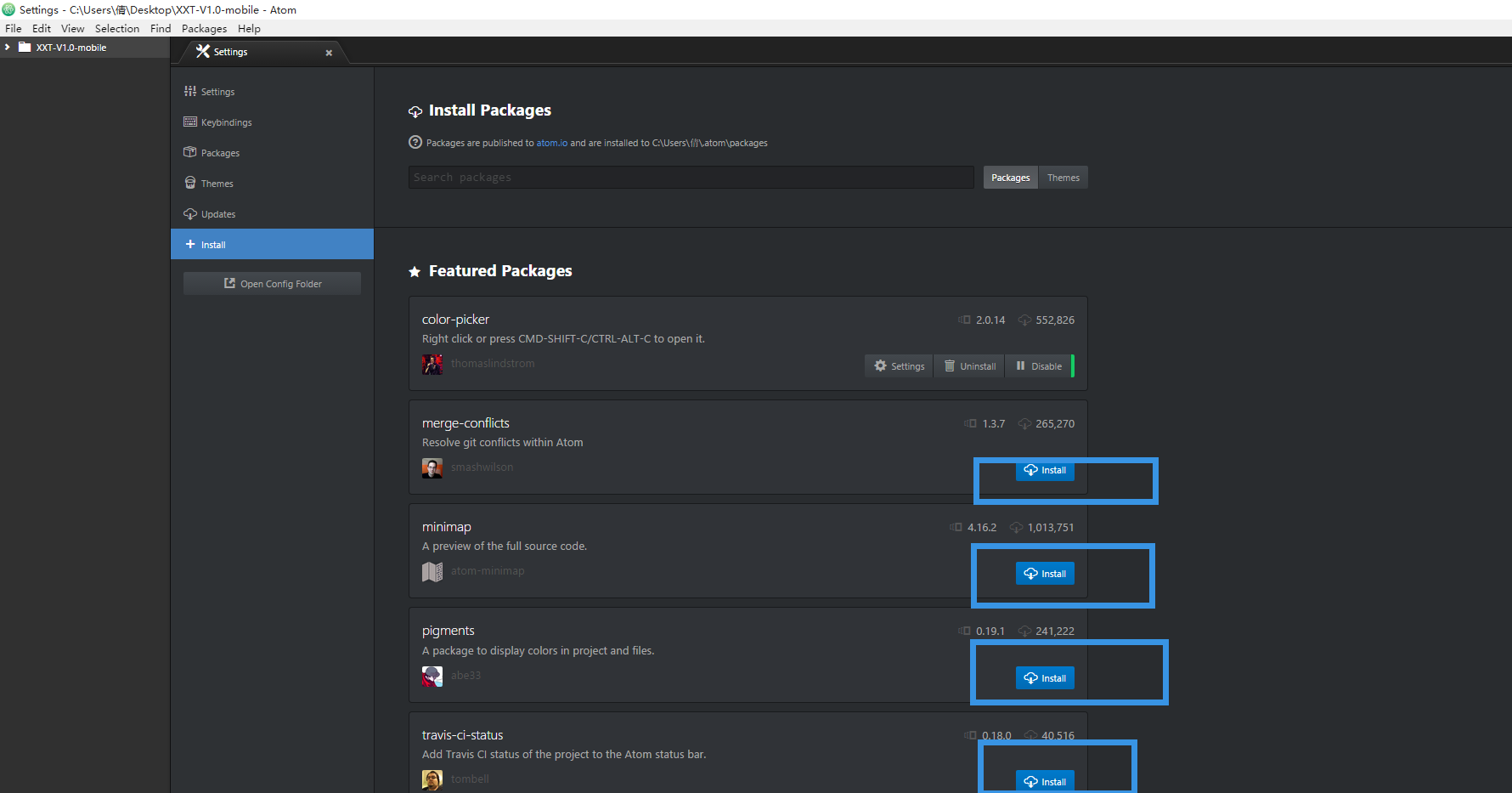This screenshot has height=793, width=1512.
Task: Click the Install Packages cloud heading icon
Action: (415, 111)
